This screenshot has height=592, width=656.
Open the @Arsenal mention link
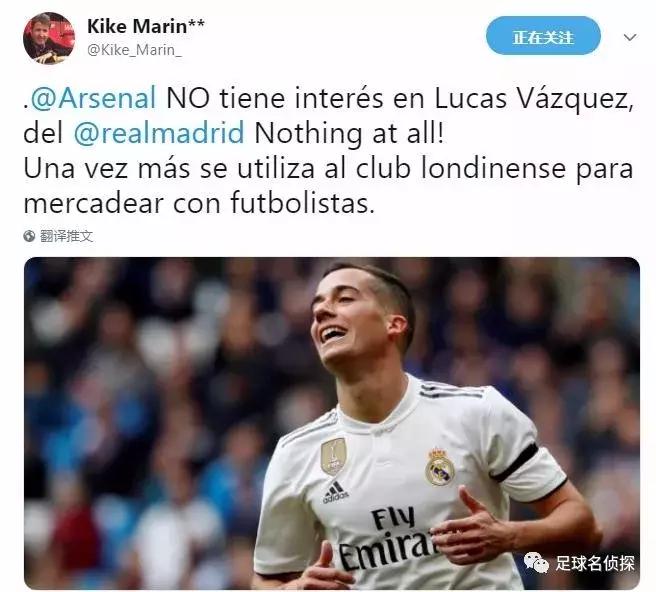94,97
